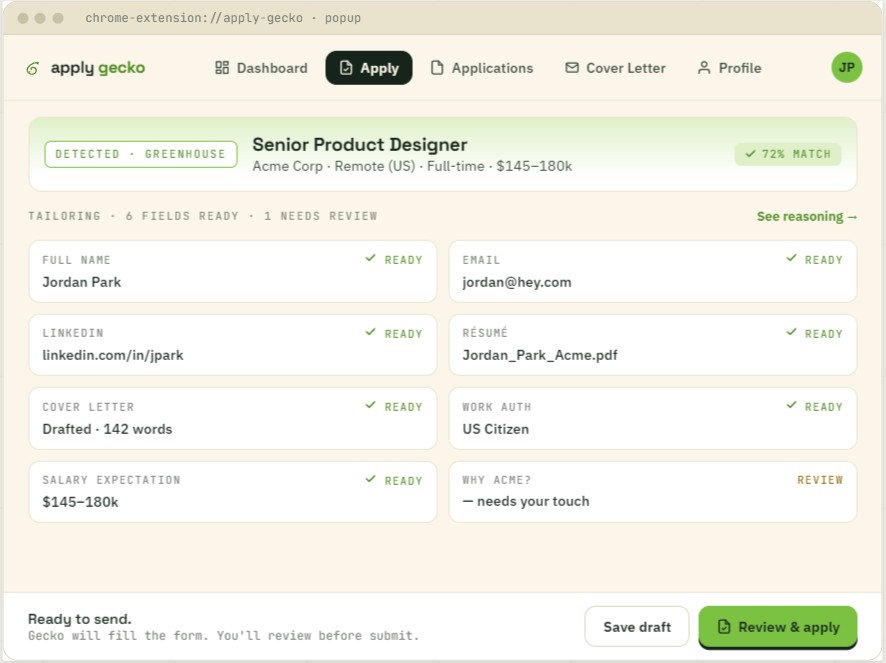Click the document icon in Review & apply
The image size is (886, 663).
click(x=724, y=626)
